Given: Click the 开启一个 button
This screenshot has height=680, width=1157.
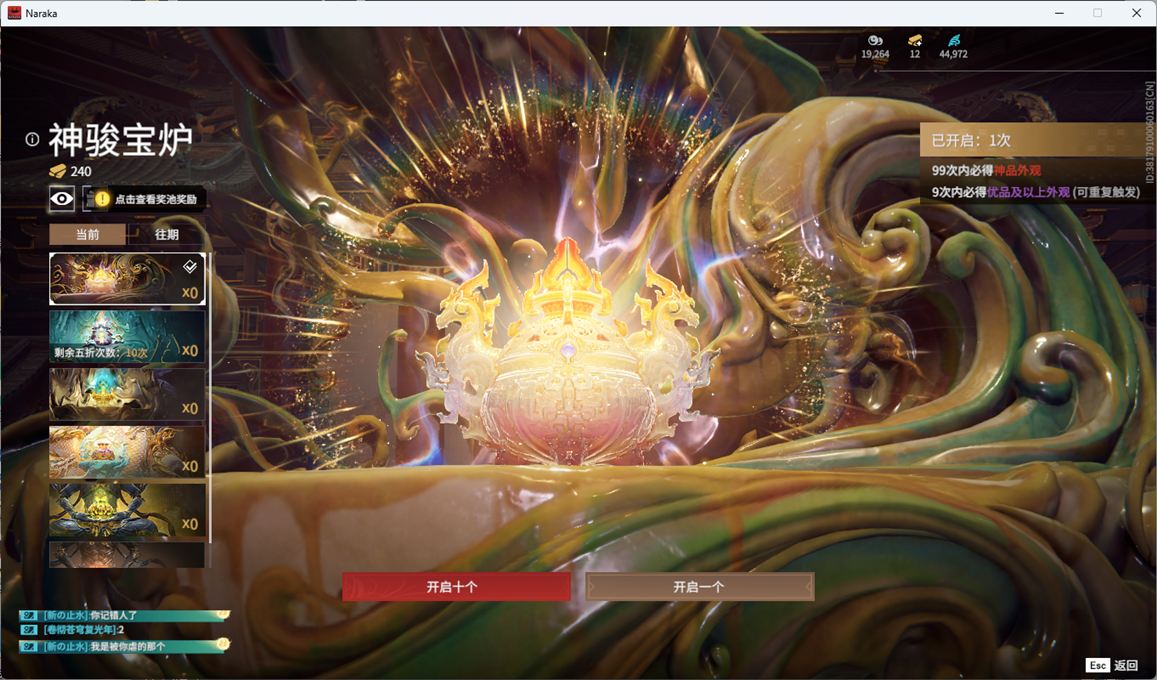Looking at the screenshot, I should [700, 587].
